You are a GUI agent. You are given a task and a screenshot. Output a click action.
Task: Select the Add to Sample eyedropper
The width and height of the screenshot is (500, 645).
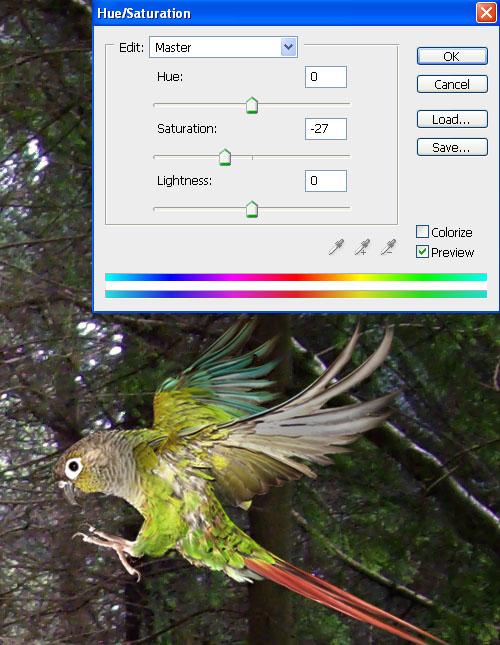(362, 247)
